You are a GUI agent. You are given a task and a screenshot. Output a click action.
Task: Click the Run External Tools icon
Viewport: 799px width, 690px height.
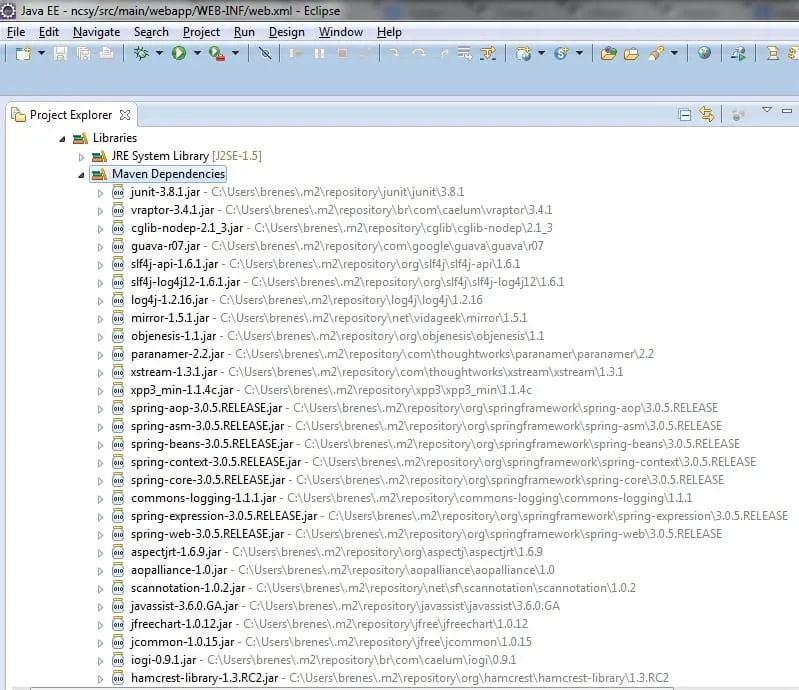coord(217,53)
